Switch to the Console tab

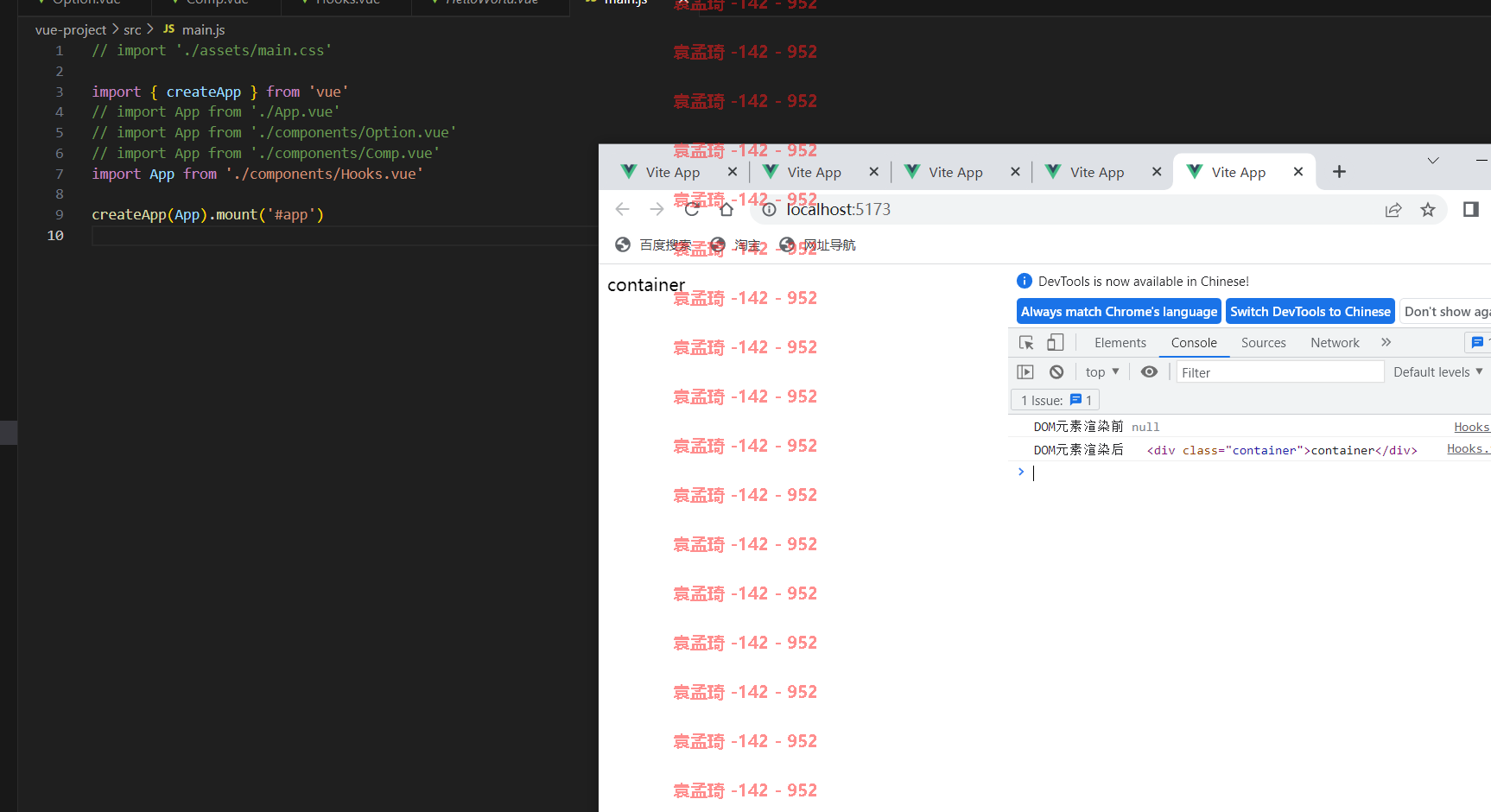[1194, 343]
